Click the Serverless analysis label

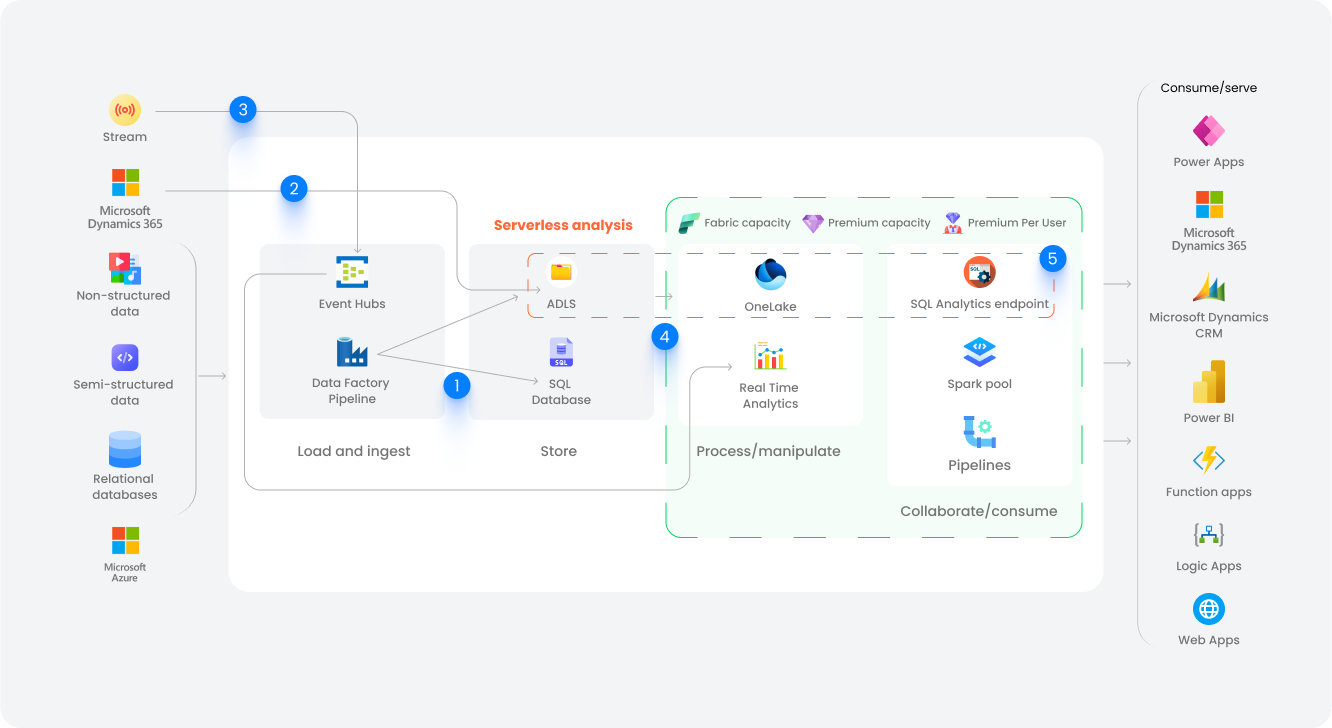tap(562, 224)
